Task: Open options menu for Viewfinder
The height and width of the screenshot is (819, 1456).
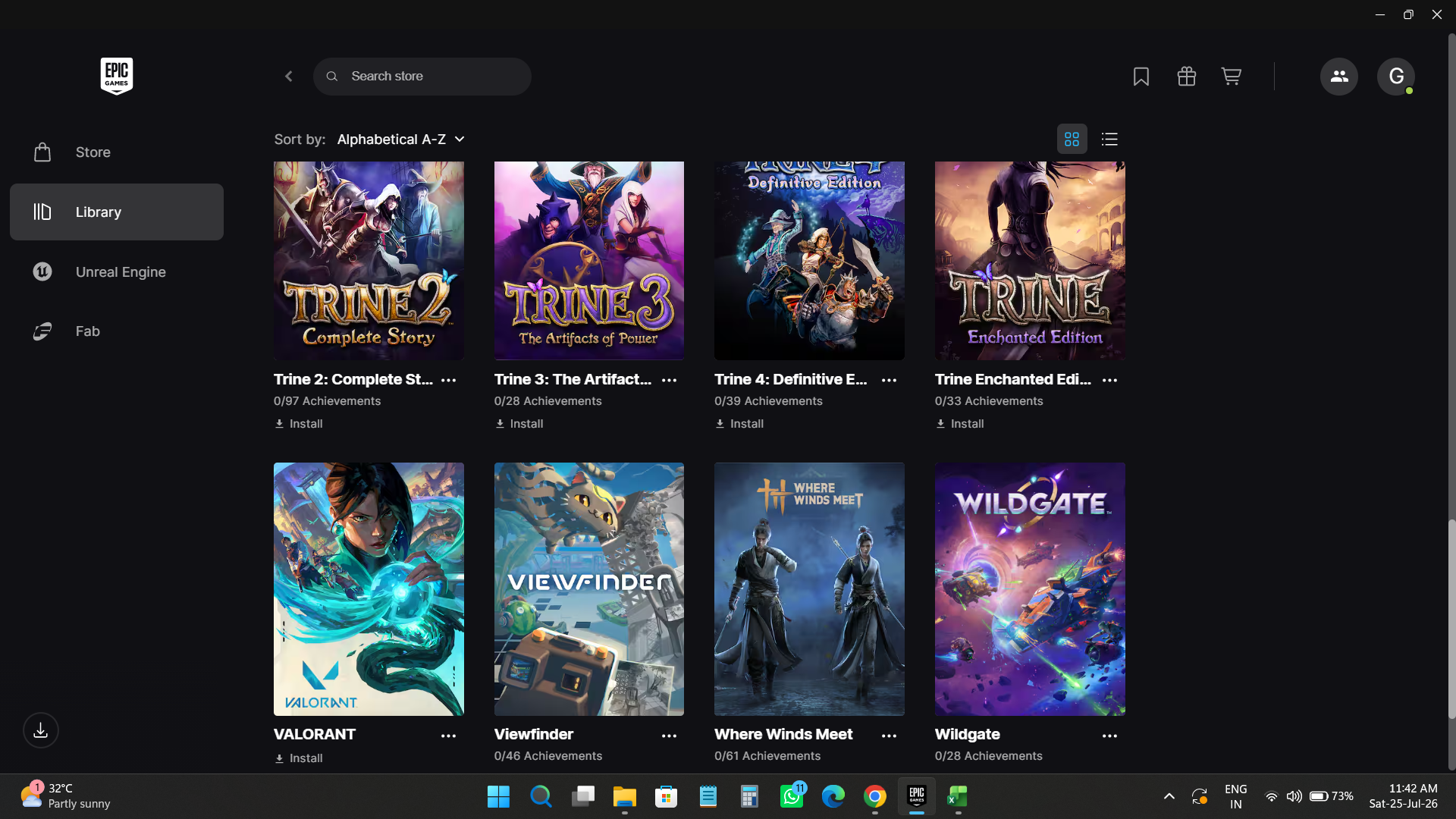Action: pyautogui.click(x=669, y=736)
